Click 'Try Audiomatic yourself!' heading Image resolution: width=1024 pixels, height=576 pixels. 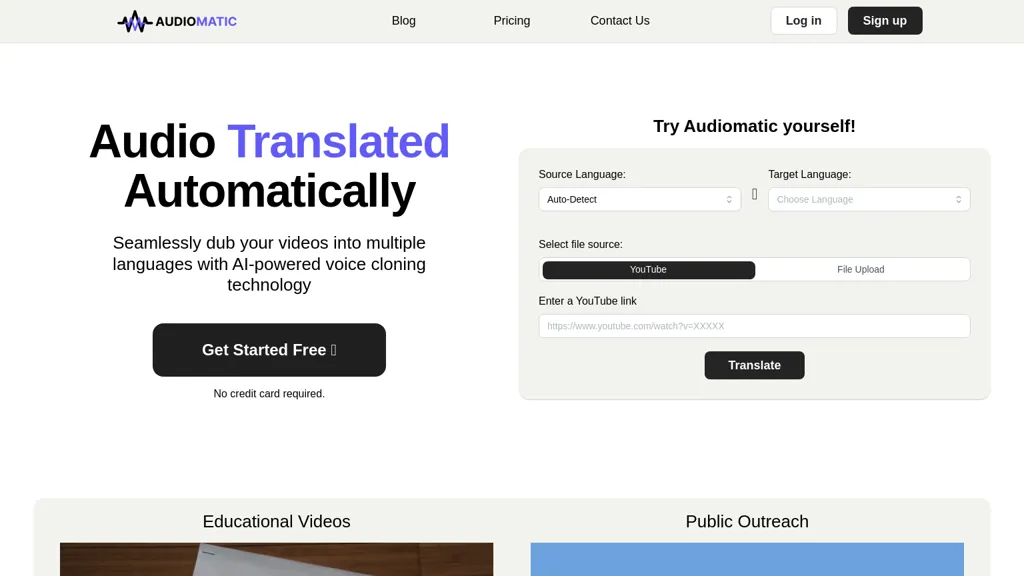click(x=754, y=126)
